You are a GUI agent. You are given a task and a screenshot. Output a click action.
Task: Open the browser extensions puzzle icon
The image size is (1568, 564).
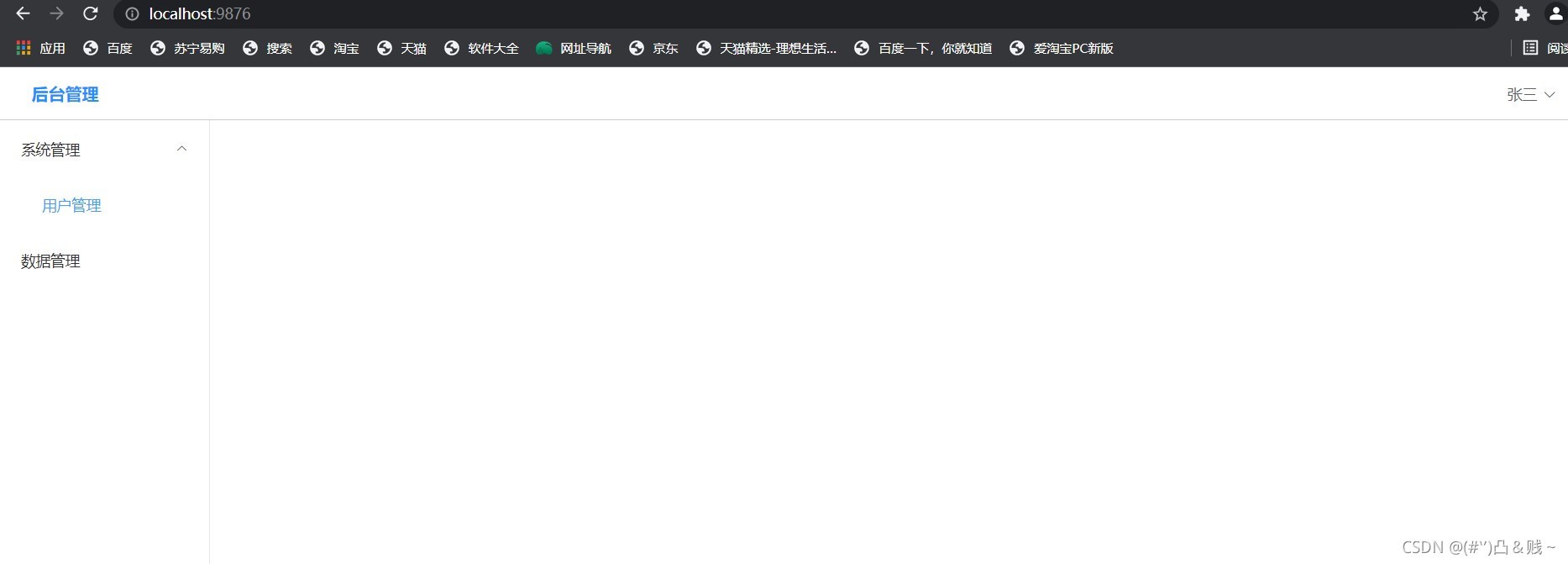[x=1522, y=13]
